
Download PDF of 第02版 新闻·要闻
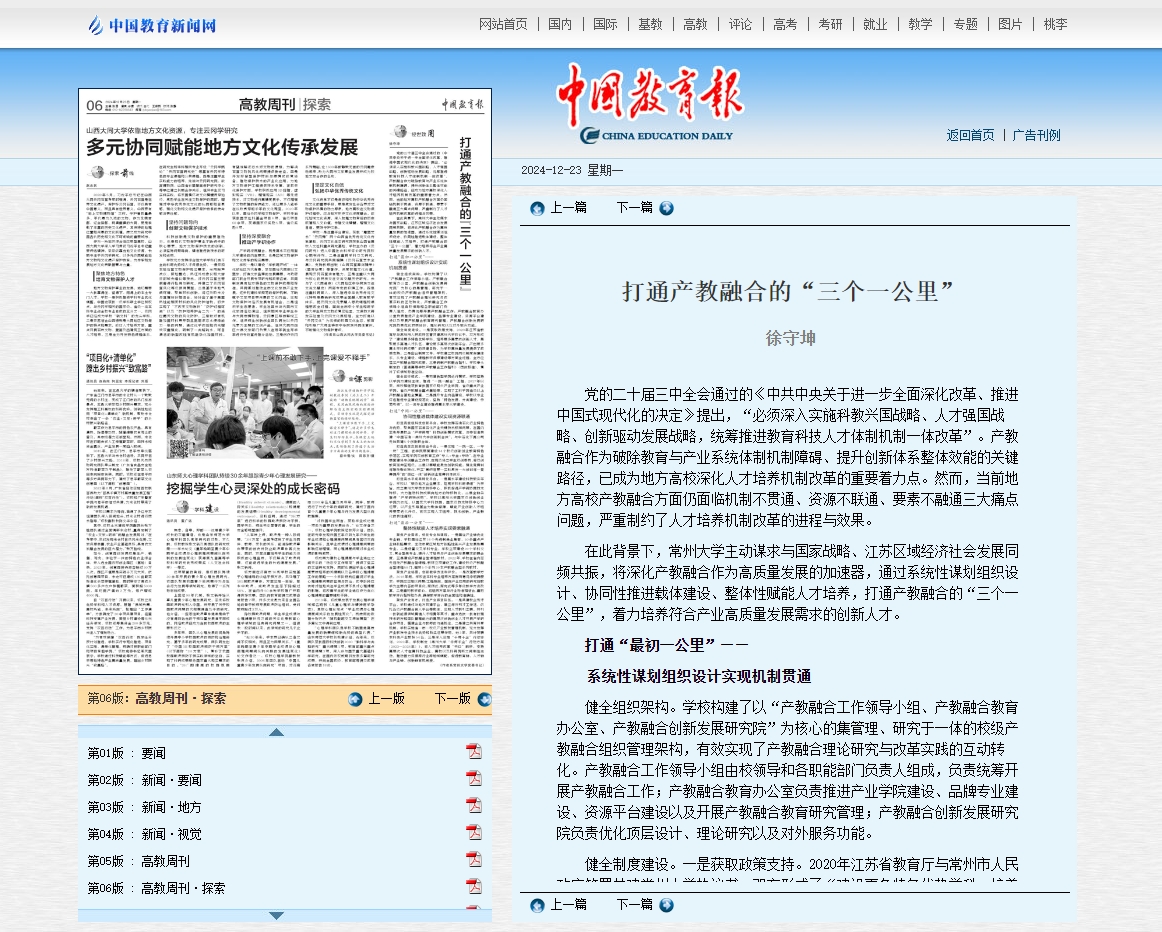[x=473, y=779]
